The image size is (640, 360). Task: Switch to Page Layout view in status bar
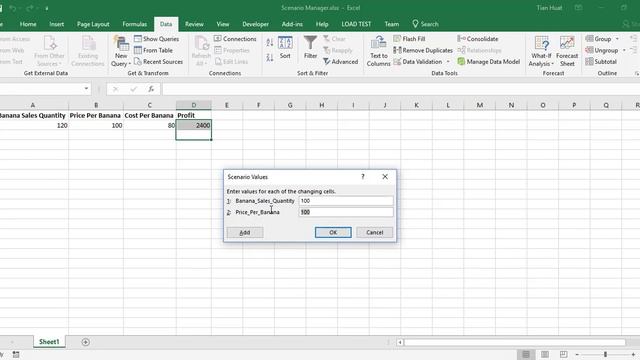point(545,354)
